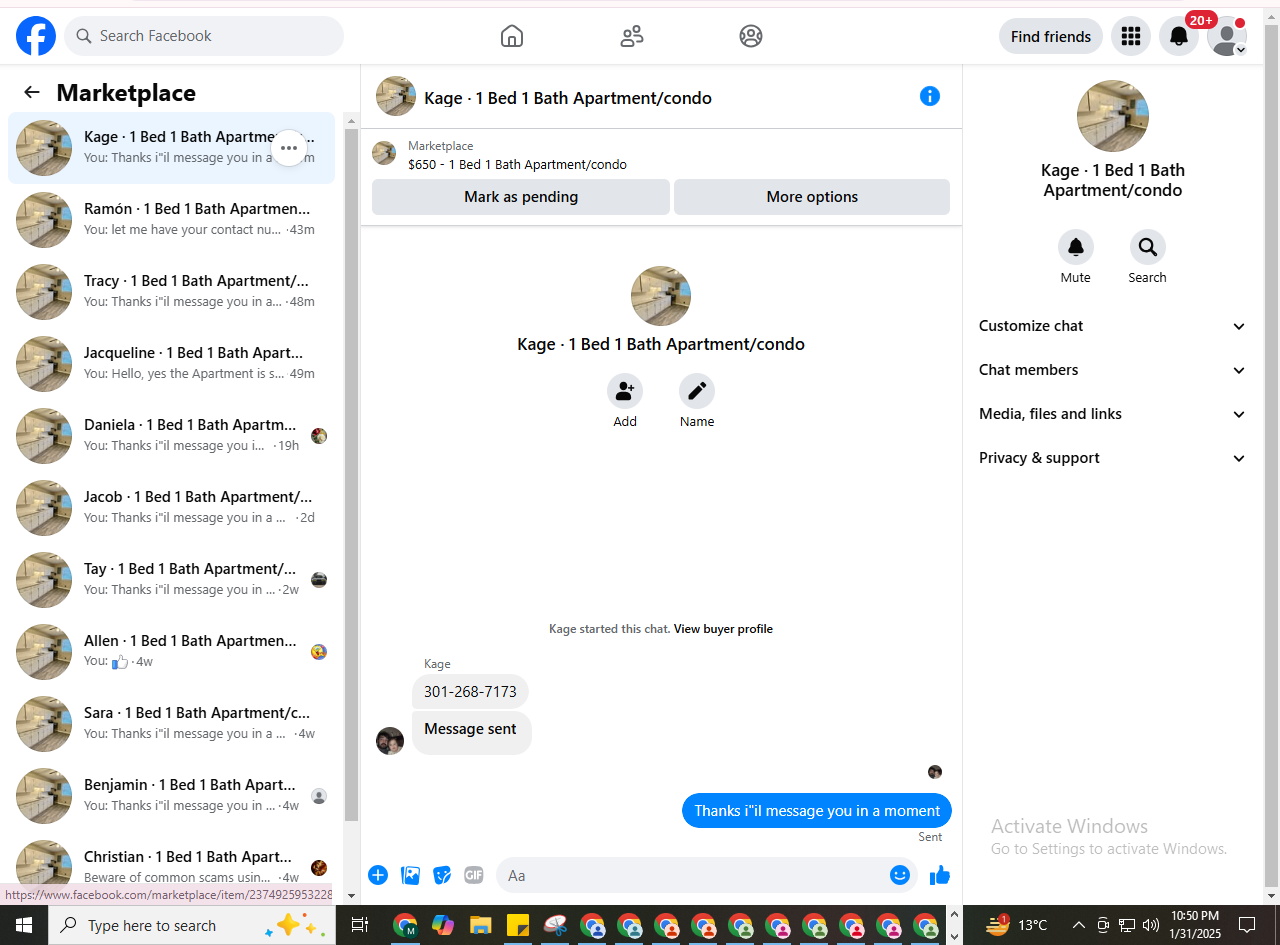Mute the conversation with the bell icon
The height and width of the screenshot is (945, 1280).
pos(1076,247)
